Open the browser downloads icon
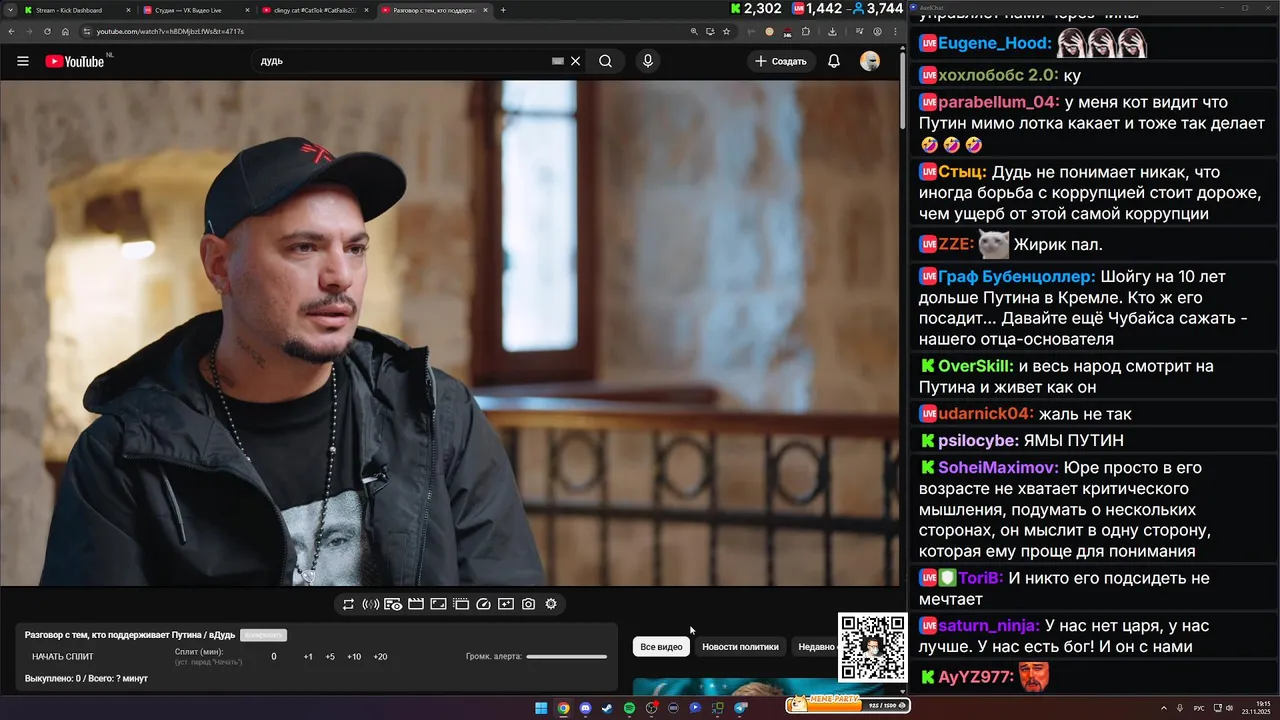This screenshot has height=720, width=1280. tap(832, 31)
